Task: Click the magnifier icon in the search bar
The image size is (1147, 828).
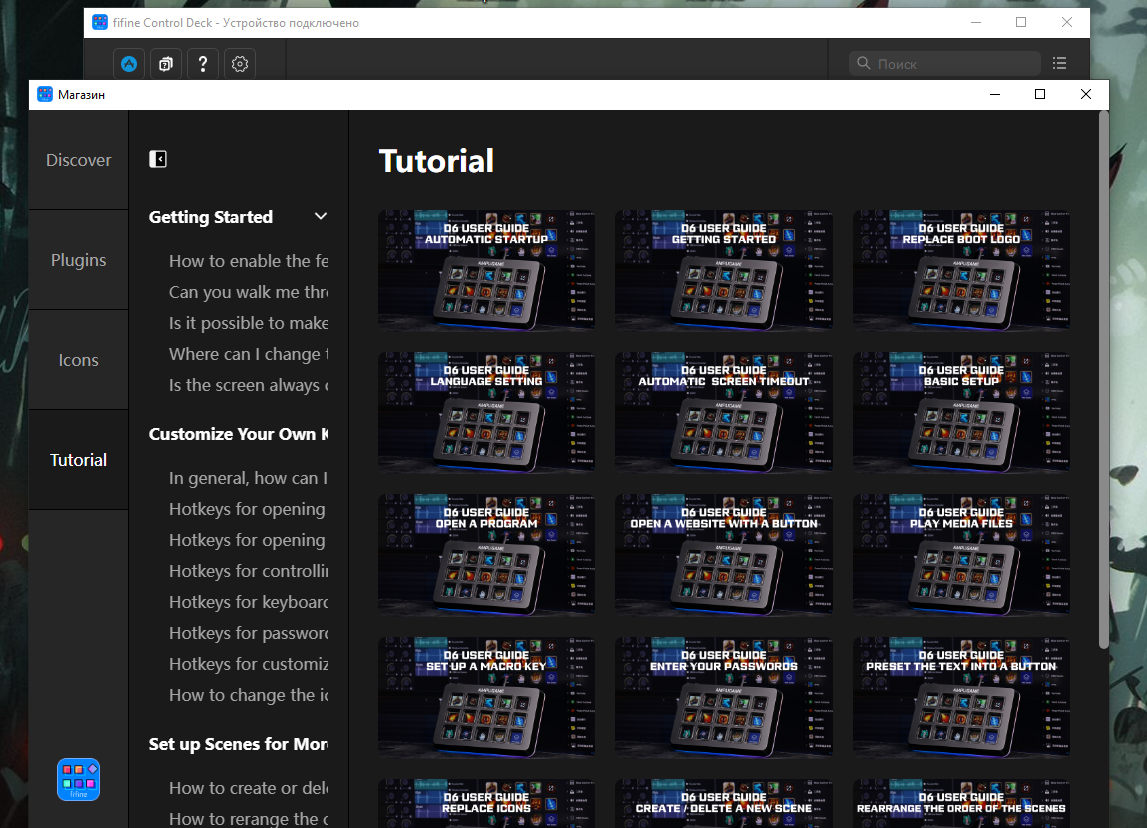Action: click(863, 62)
